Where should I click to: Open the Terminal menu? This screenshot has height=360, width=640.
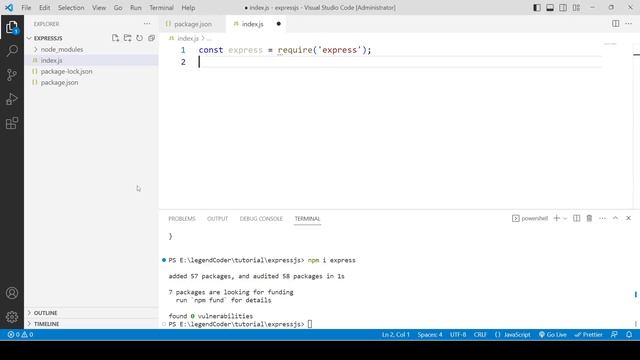[161, 8]
